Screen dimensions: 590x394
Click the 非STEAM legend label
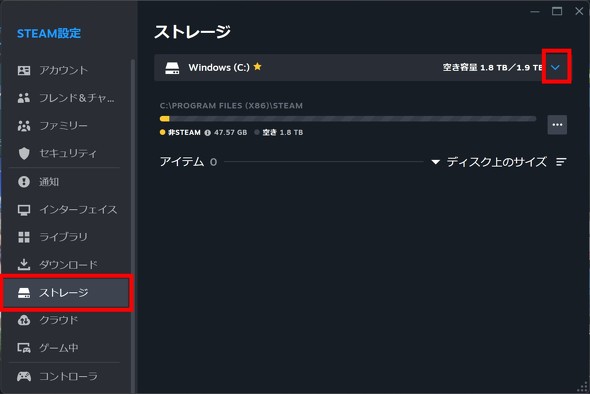point(184,132)
